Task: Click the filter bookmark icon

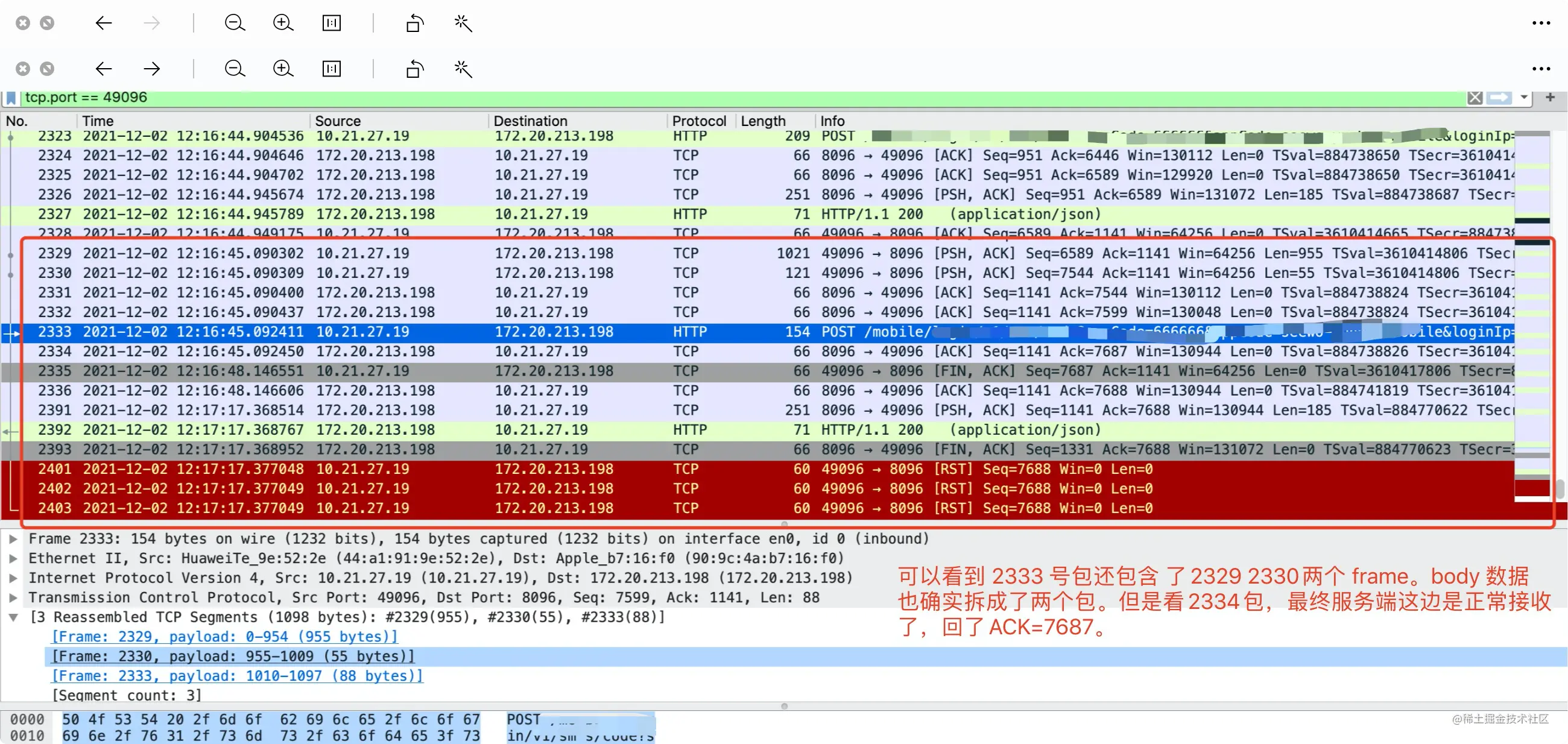Action: pos(11,98)
